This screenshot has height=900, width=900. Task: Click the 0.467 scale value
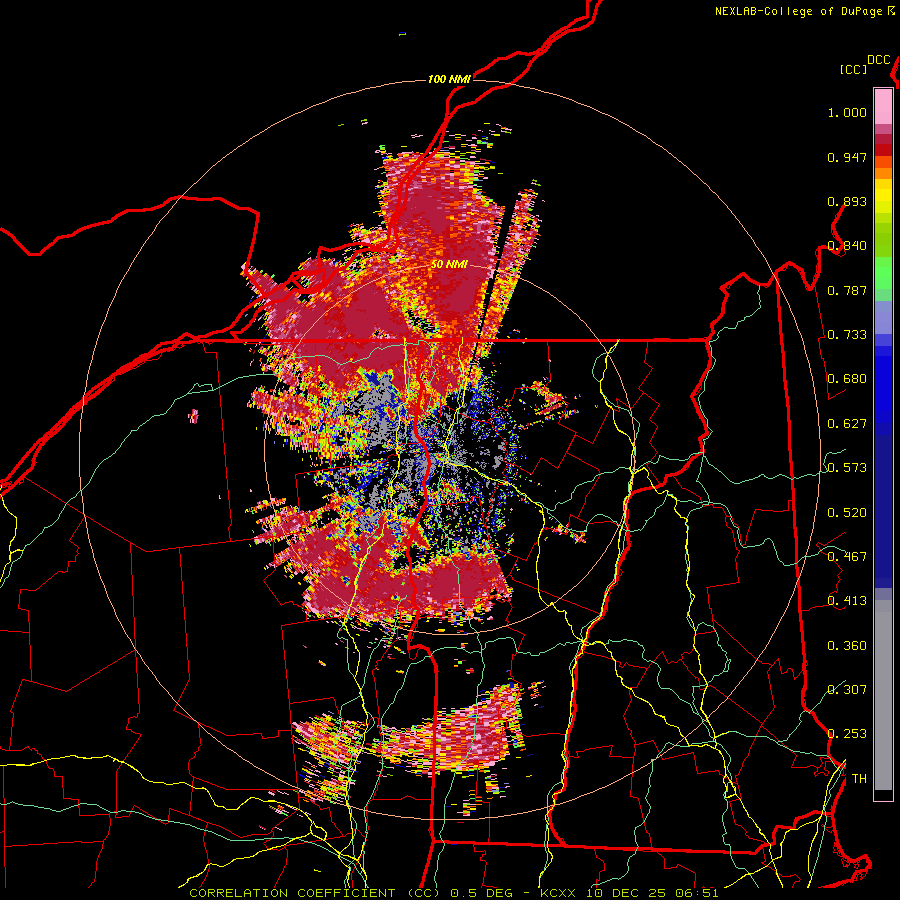click(847, 557)
